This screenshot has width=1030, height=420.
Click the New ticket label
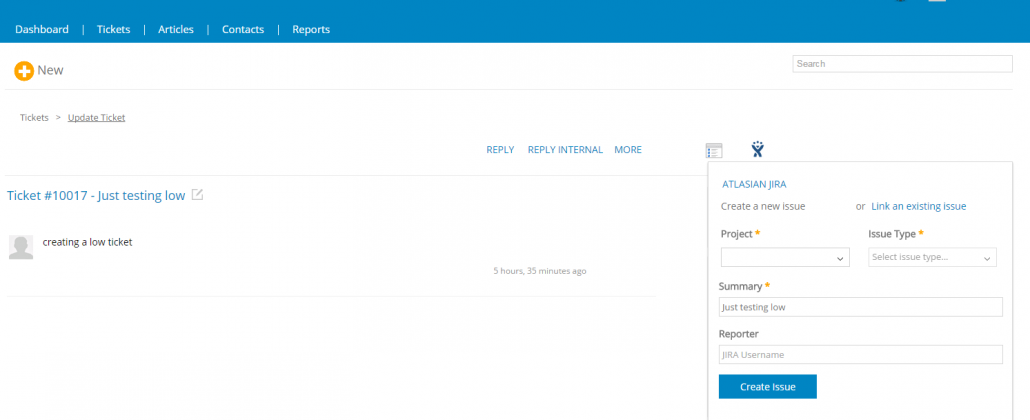pyautogui.click(x=51, y=70)
